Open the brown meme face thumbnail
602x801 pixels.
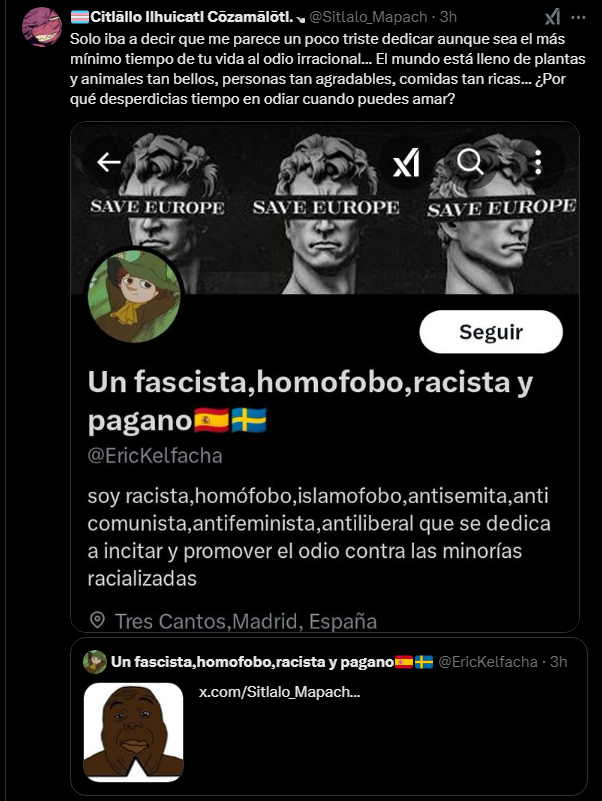pos(133,732)
